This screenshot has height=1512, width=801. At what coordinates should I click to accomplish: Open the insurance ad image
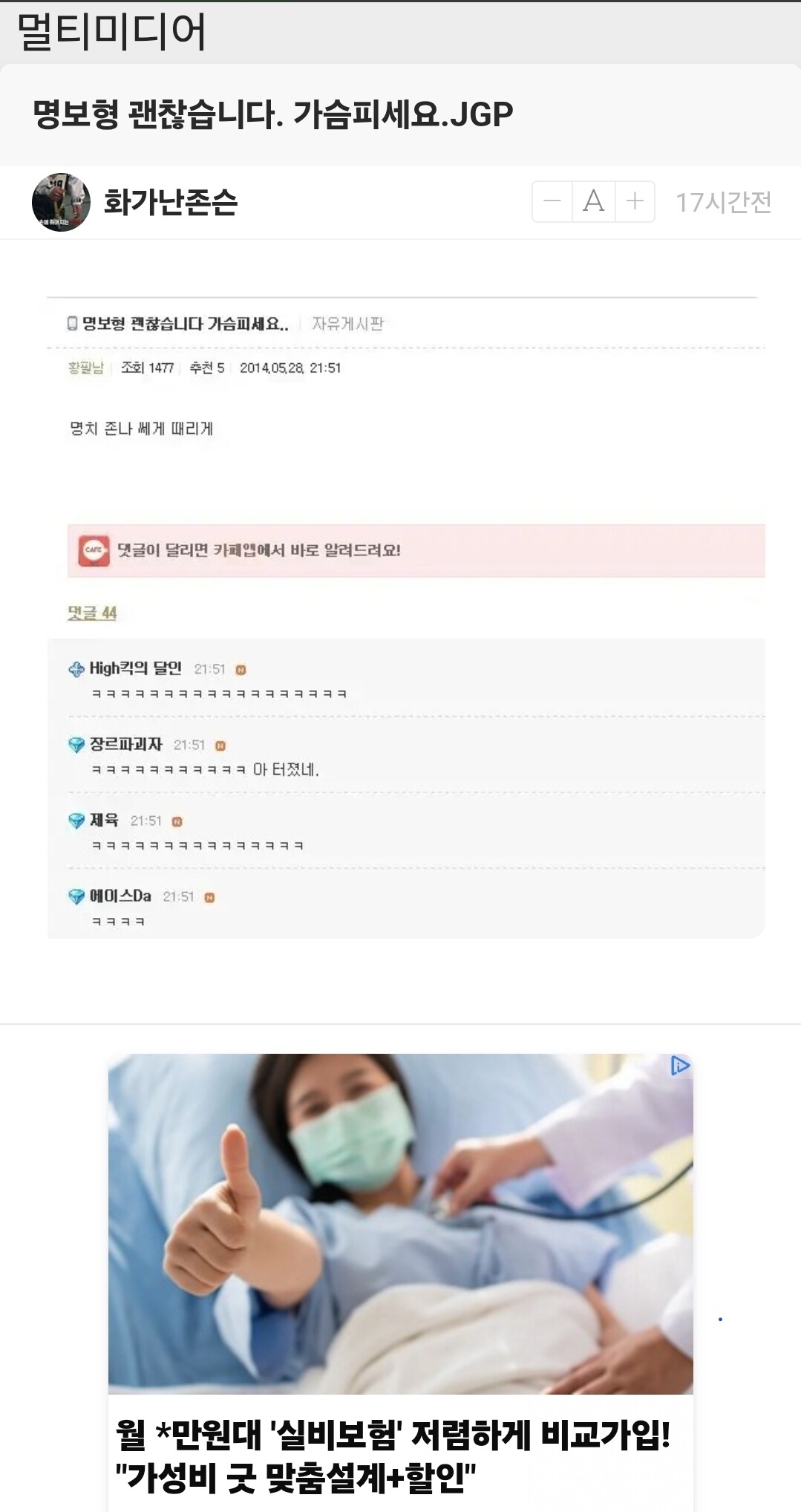400,1223
